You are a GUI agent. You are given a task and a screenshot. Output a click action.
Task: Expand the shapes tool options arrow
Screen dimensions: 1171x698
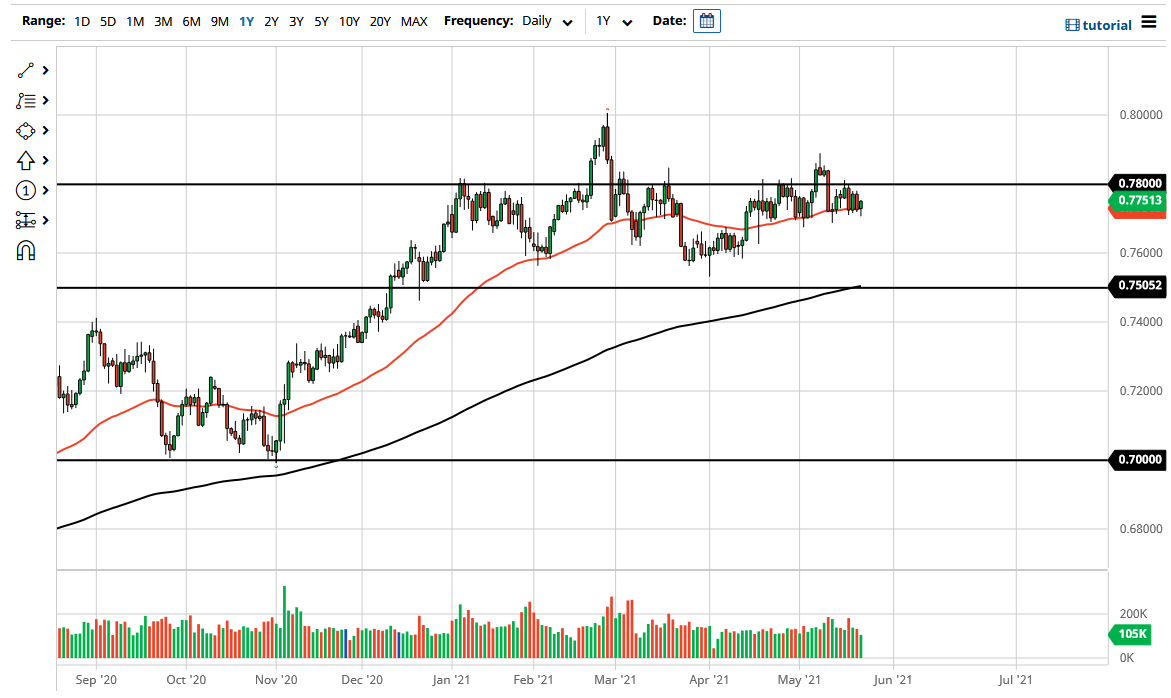click(46, 131)
